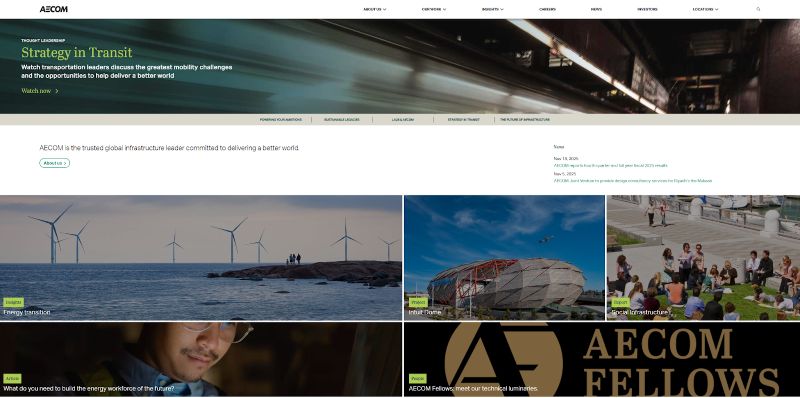Viewport: 800px width, 398px height.
Task: Open the search magnifier icon
Action: [x=758, y=9]
